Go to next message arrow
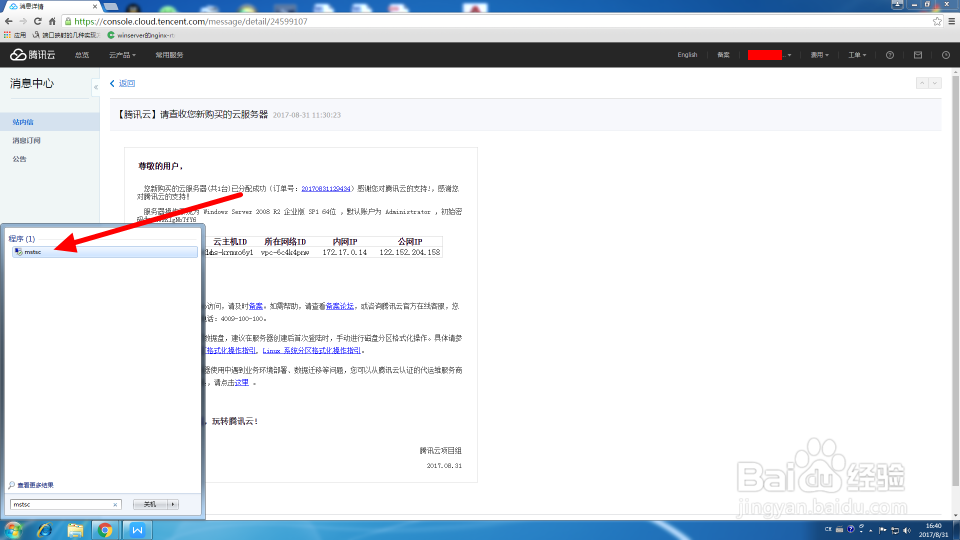The height and width of the screenshot is (540, 960). coord(935,83)
